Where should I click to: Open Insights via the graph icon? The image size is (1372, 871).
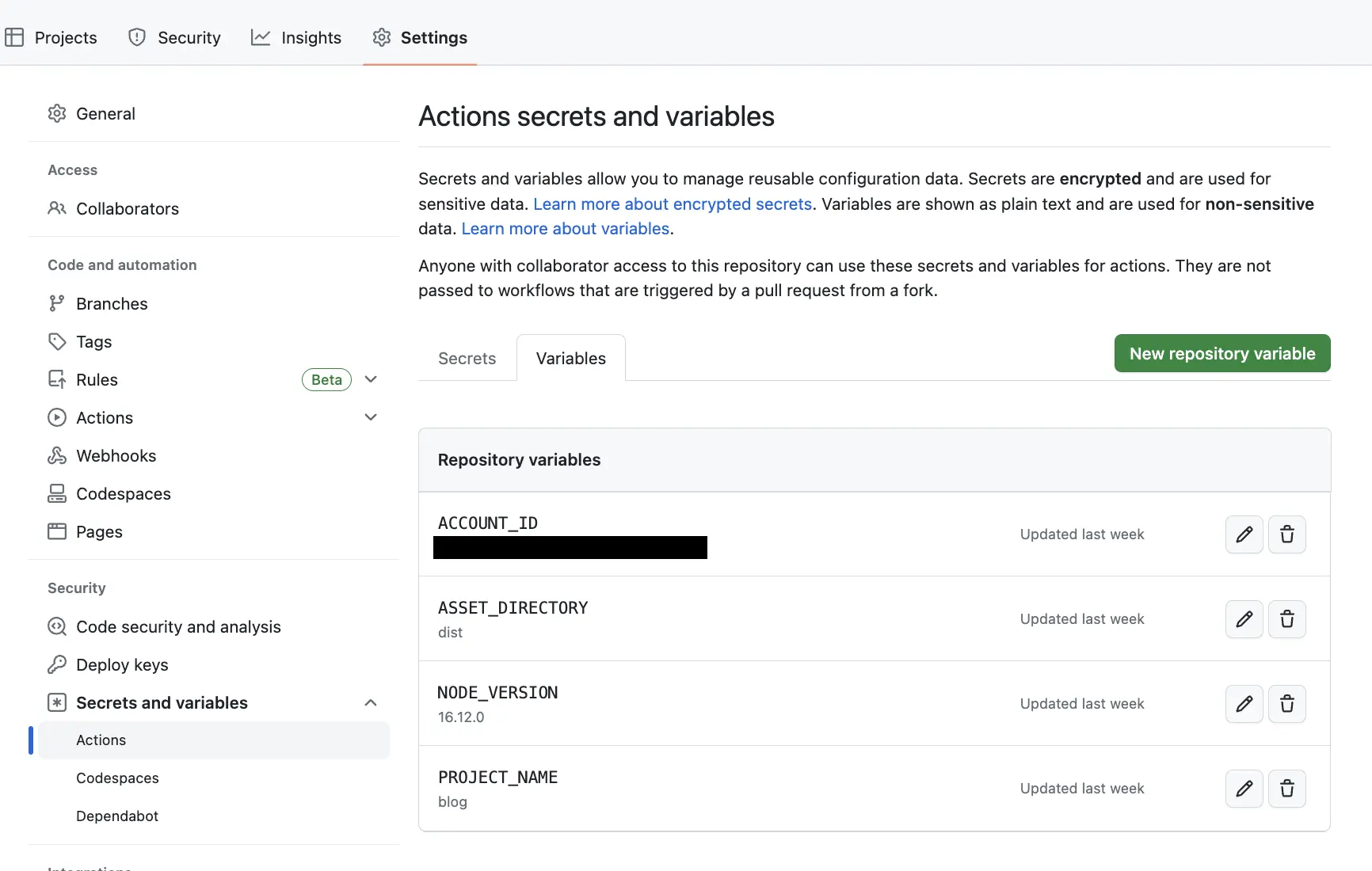click(260, 36)
